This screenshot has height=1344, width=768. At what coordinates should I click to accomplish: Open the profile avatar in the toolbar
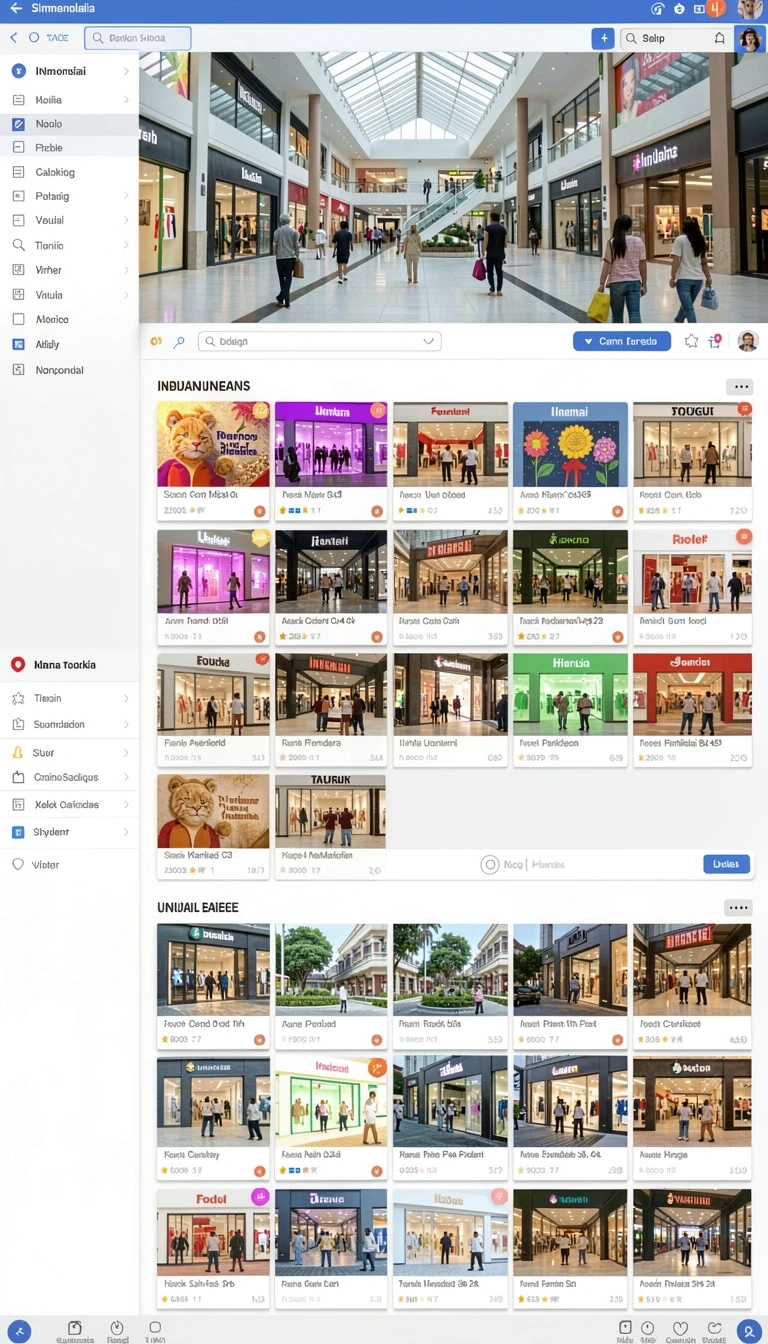(x=749, y=39)
